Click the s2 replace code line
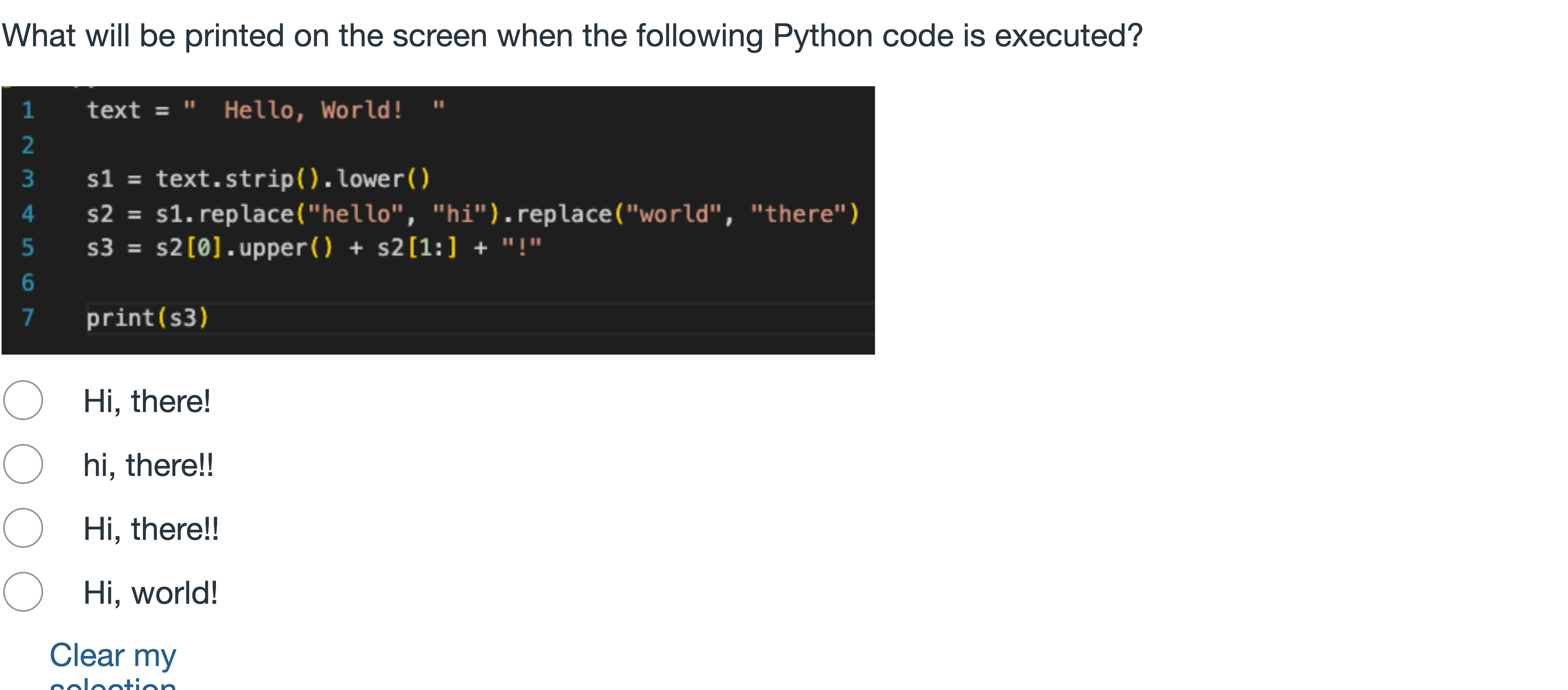The image size is (1568, 690). [x=472, y=214]
